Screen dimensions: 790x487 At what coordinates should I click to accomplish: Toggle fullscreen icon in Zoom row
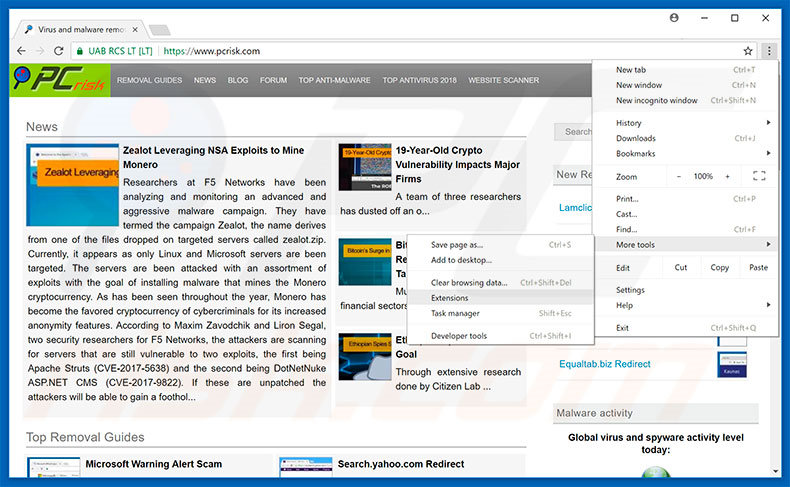(x=759, y=176)
